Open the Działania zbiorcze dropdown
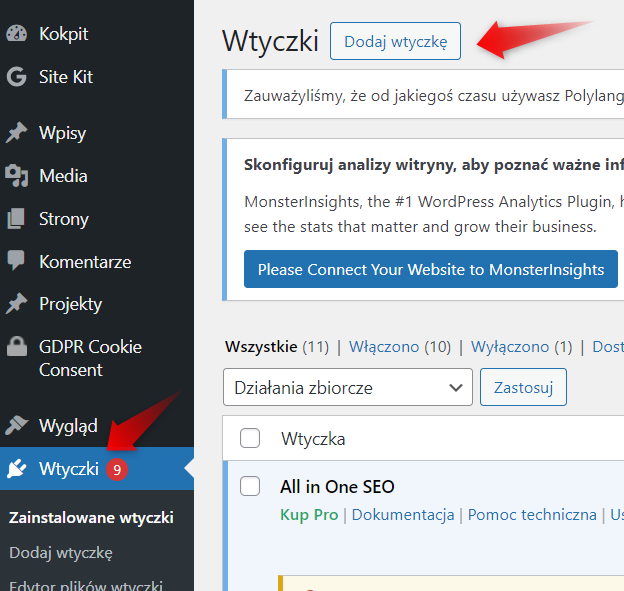Viewport: 624px width, 591px height. click(x=348, y=387)
